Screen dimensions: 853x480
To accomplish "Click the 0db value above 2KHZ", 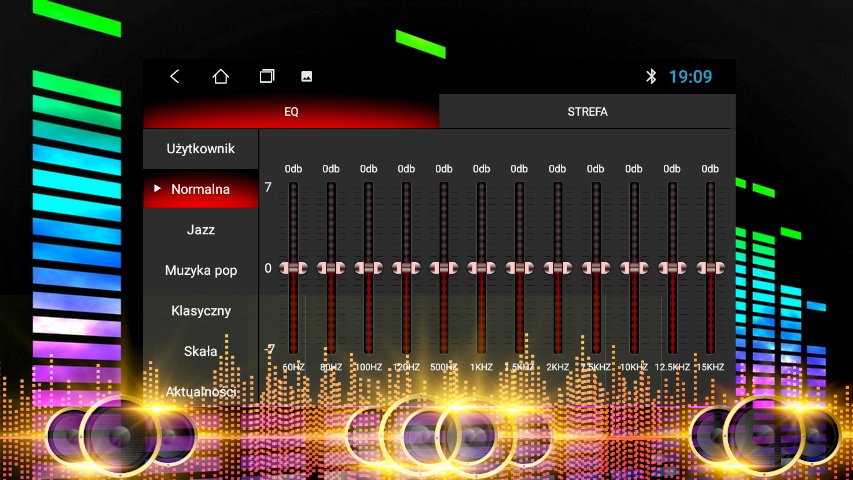I will click(558, 169).
